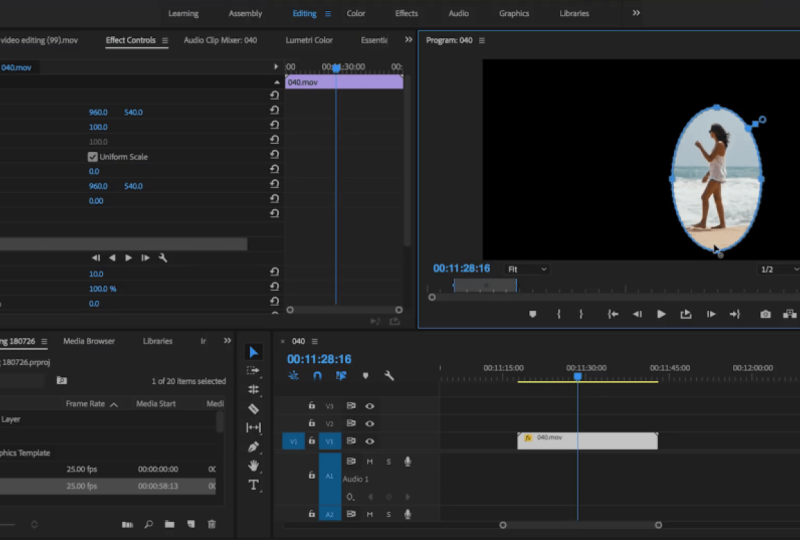Select the Ripple Edit tool
Viewport: 800px width, 540px height.
[x=254, y=389]
